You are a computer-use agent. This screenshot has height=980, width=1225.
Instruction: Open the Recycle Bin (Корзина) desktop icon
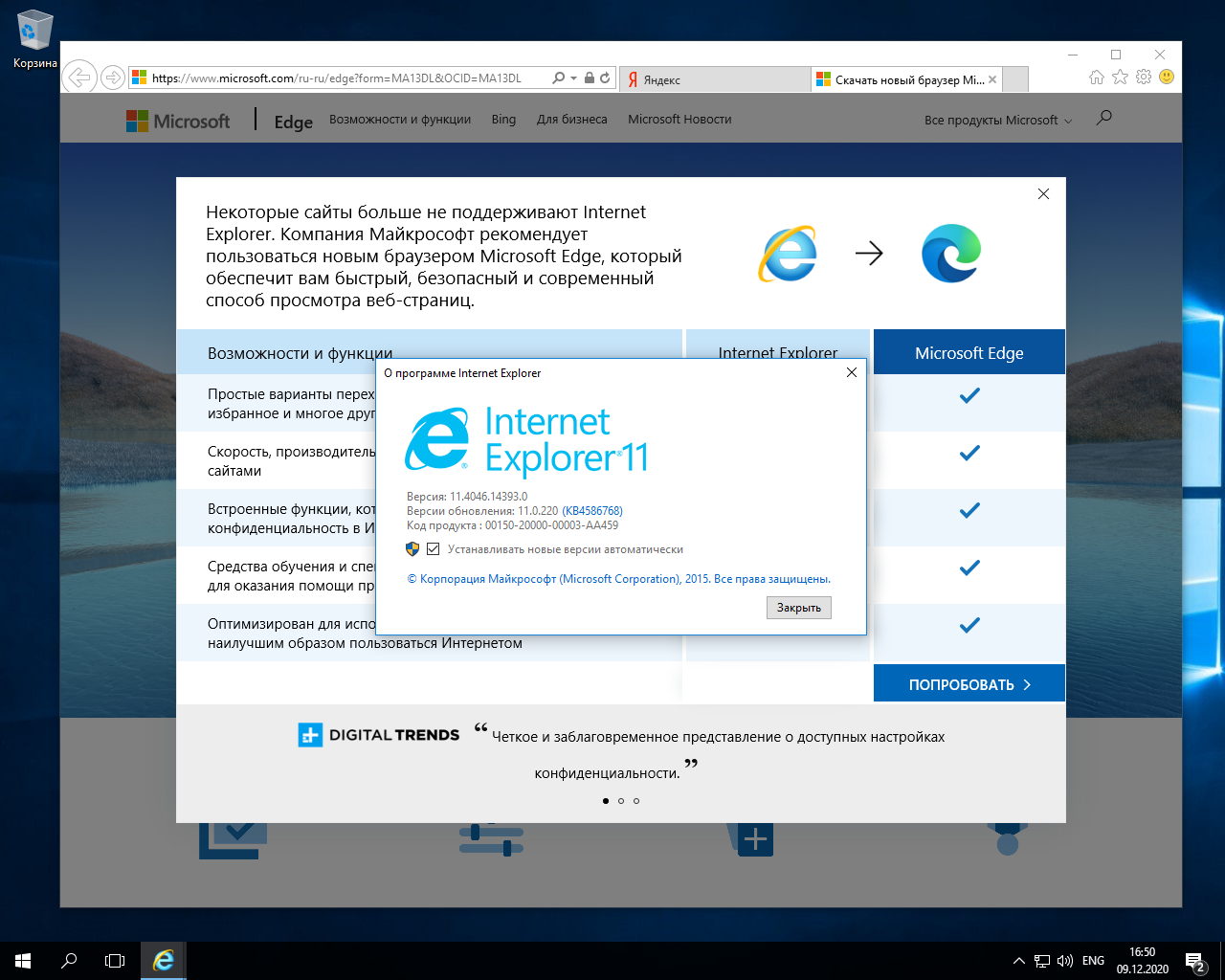click(x=34, y=39)
